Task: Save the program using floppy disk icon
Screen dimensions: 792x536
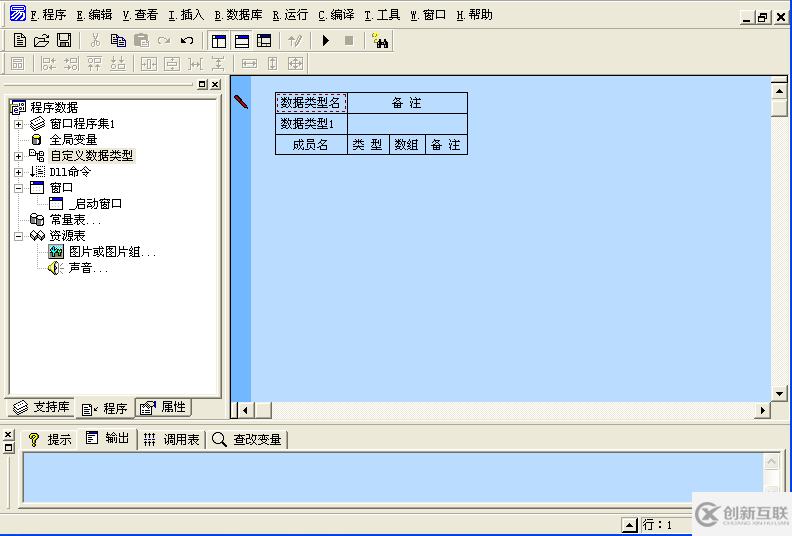Action: point(64,40)
